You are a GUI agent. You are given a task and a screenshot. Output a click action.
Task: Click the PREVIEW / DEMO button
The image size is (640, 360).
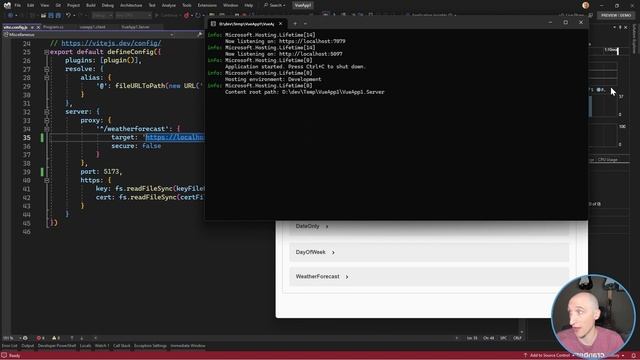coord(616,15)
